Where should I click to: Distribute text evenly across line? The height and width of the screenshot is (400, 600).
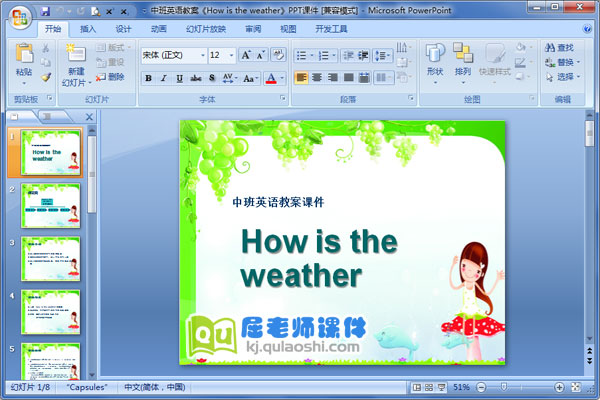(x=364, y=78)
